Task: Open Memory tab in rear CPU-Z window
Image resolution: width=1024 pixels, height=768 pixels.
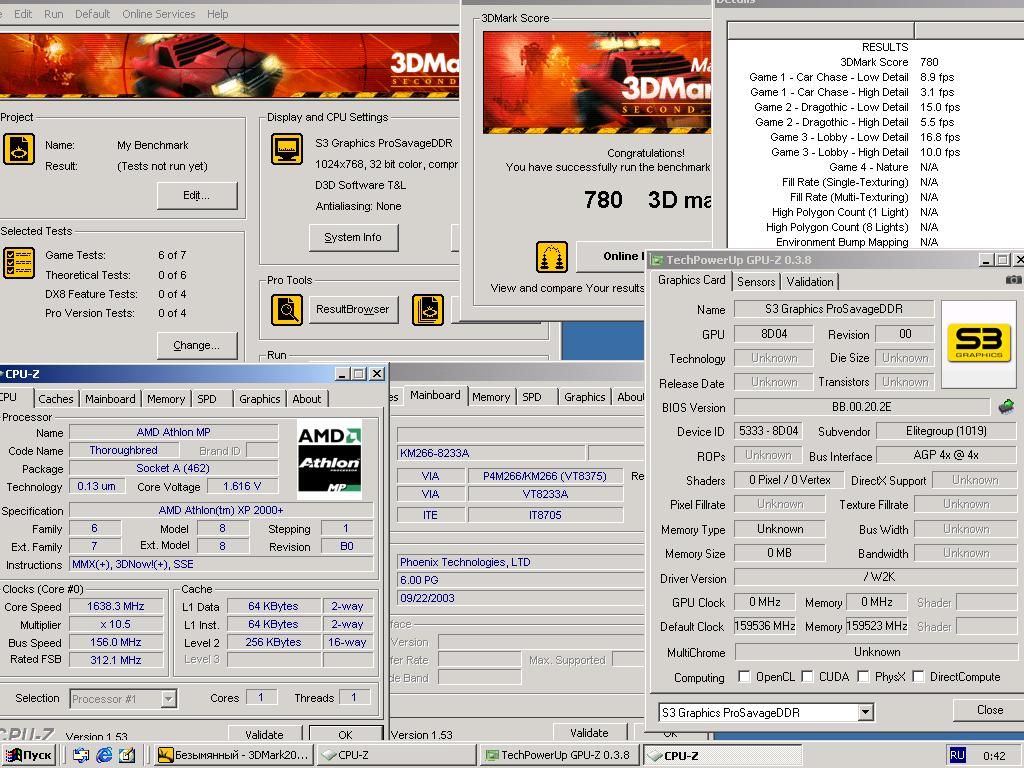Action: point(491,396)
